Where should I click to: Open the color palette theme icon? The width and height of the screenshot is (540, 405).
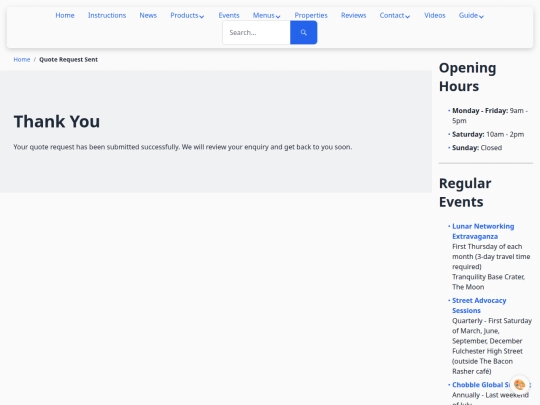click(x=519, y=384)
